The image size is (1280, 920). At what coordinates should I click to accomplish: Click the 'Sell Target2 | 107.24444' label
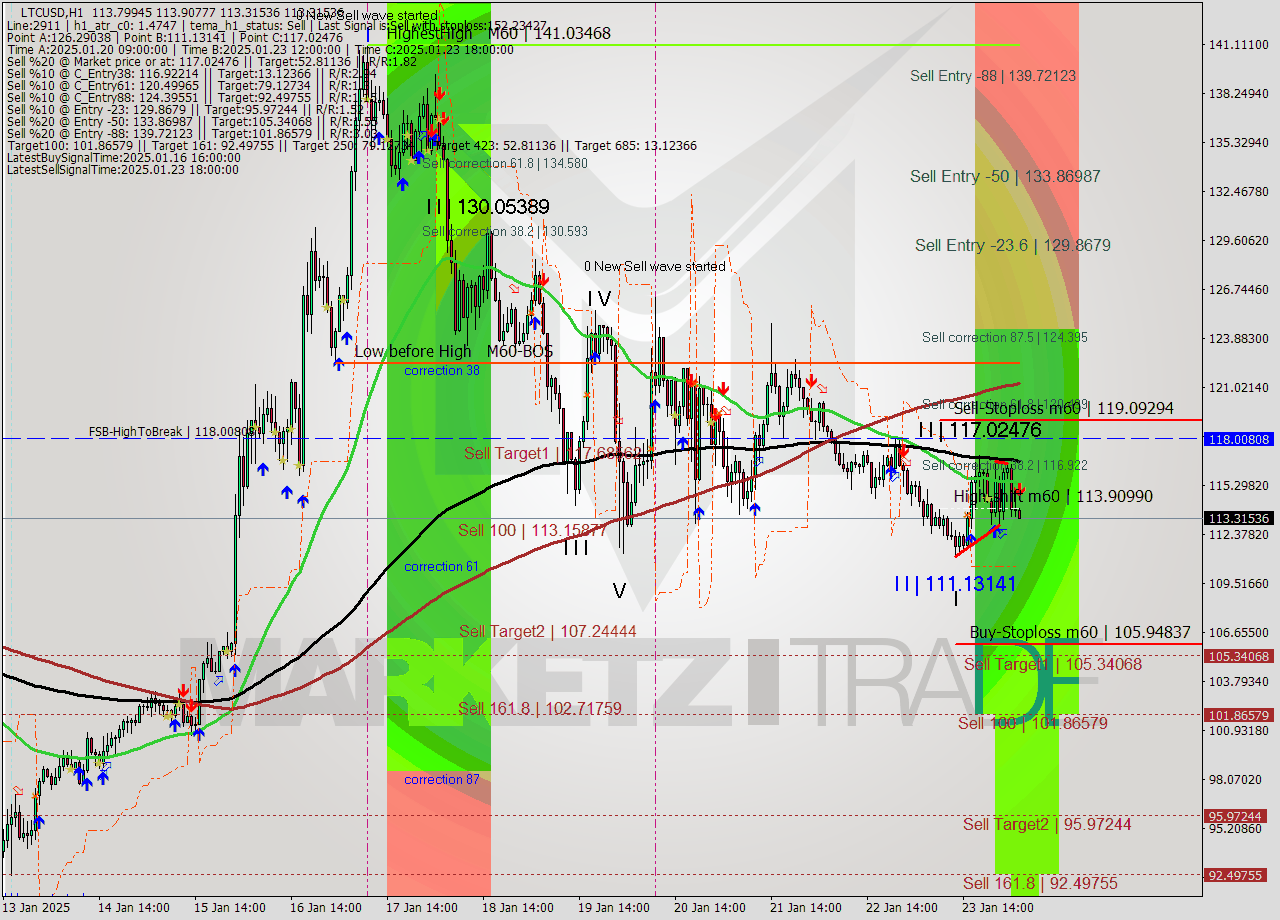pyautogui.click(x=547, y=632)
